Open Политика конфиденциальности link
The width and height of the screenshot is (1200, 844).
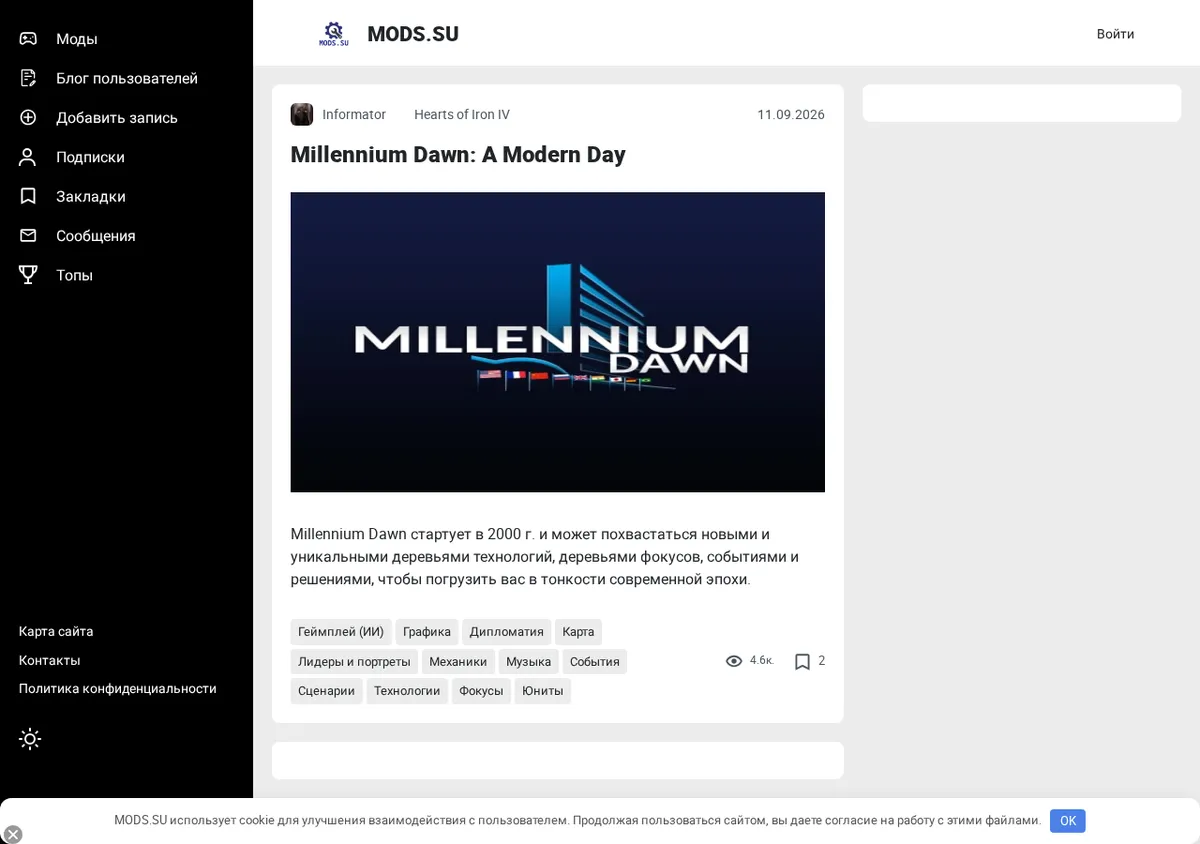118,689
